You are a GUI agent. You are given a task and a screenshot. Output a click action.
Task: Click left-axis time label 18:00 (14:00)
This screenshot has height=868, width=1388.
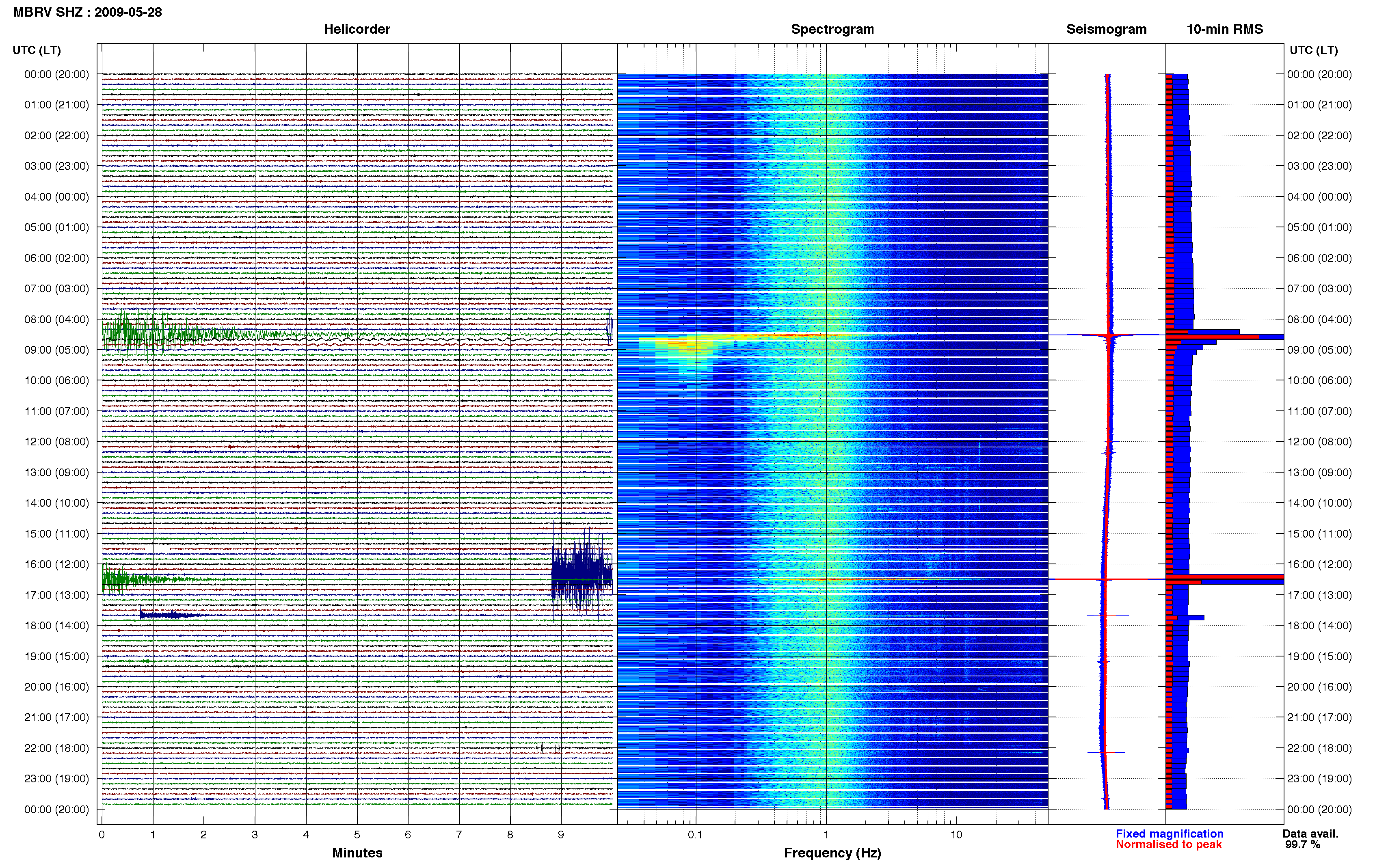pos(56,626)
